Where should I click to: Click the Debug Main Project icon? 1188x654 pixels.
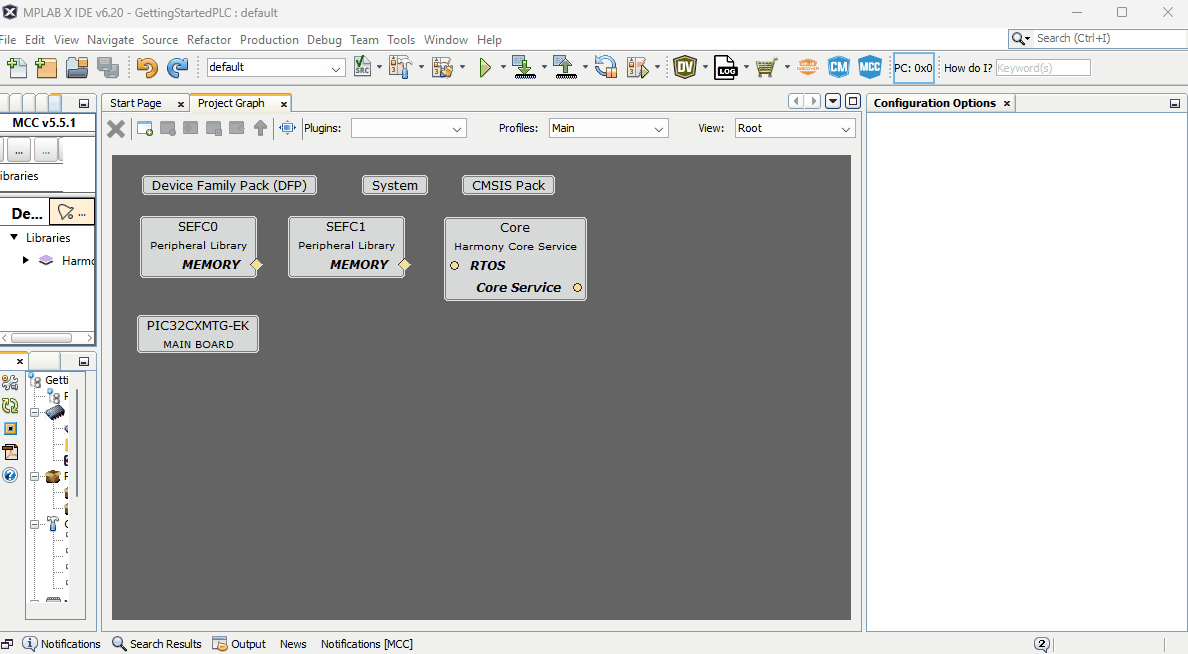[638, 67]
